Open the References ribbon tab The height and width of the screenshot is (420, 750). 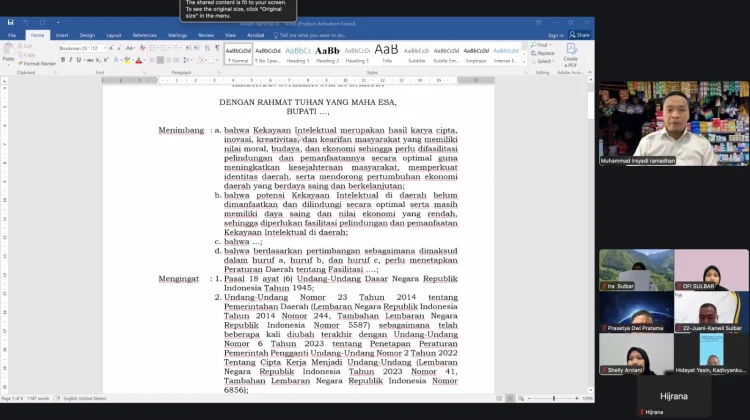click(x=144, y=35)
